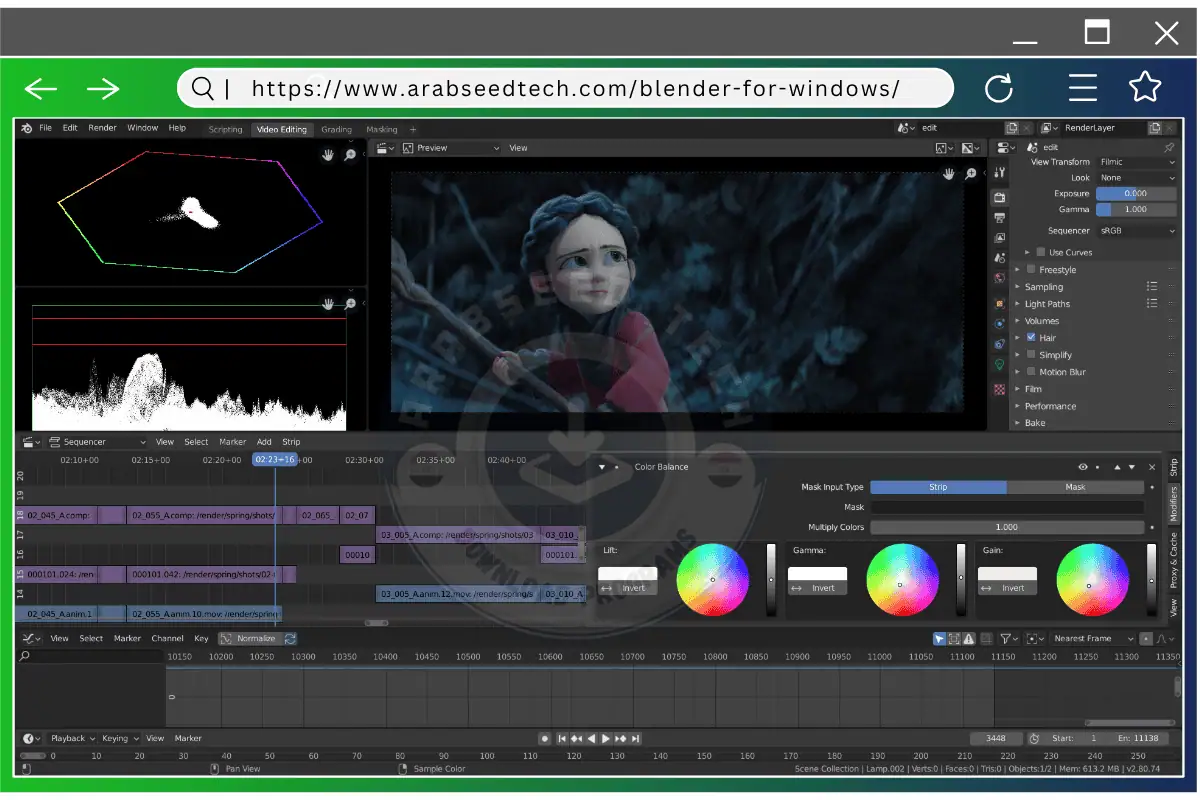Viewport: 1200px width, 800px height.
Task: Select Mask as mask input type
Action: [1075, 487]
